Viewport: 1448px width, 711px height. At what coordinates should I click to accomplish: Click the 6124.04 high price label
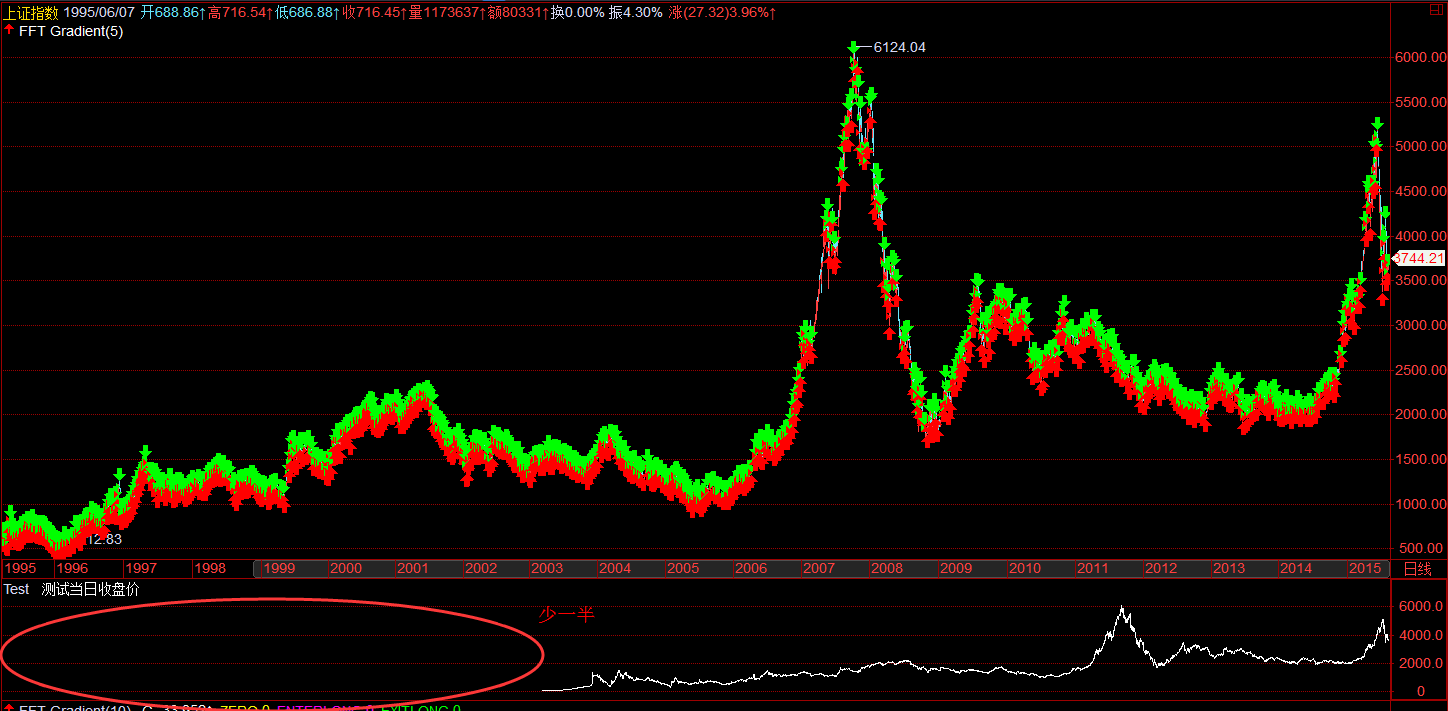899,47
